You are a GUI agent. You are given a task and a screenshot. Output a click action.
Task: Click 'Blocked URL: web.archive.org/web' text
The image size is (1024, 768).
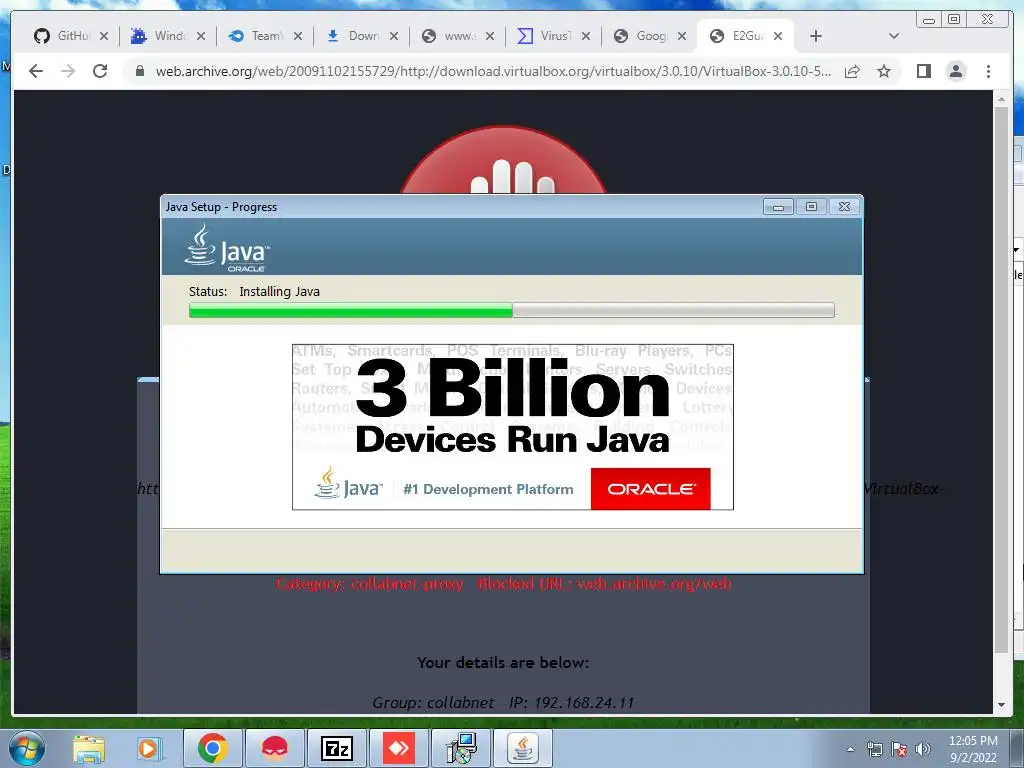pos(604,583)
